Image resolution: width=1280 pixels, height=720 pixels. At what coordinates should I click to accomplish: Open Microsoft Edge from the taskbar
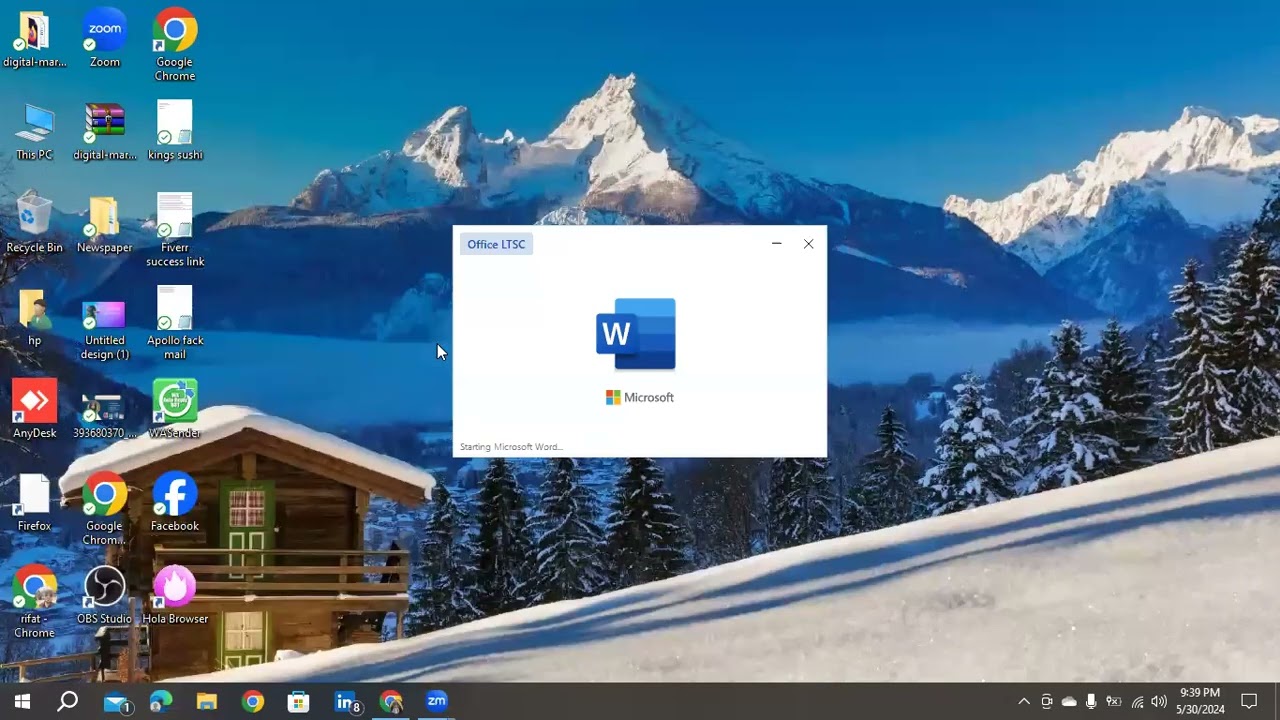161,702
